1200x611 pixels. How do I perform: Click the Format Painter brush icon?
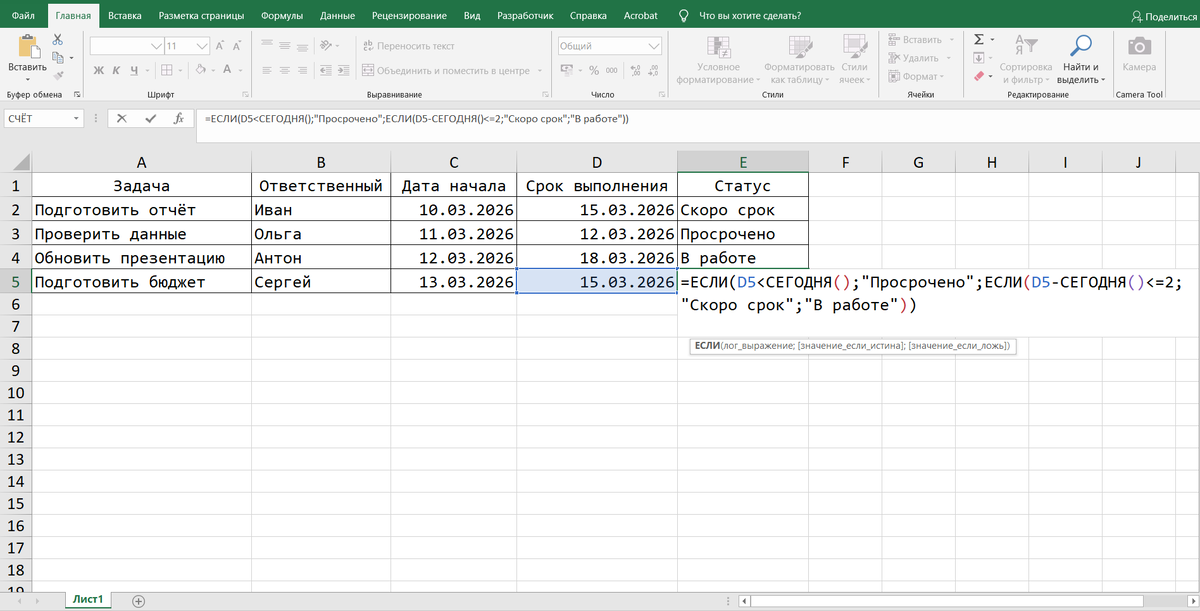[x=57, y=76]
